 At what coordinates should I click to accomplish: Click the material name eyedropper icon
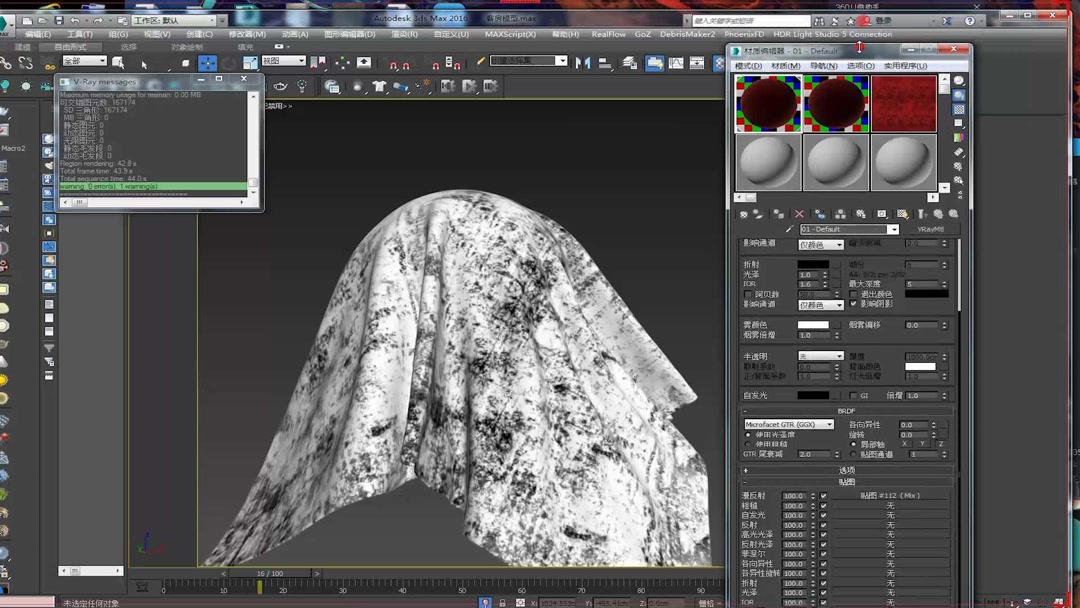coord(789,230)
